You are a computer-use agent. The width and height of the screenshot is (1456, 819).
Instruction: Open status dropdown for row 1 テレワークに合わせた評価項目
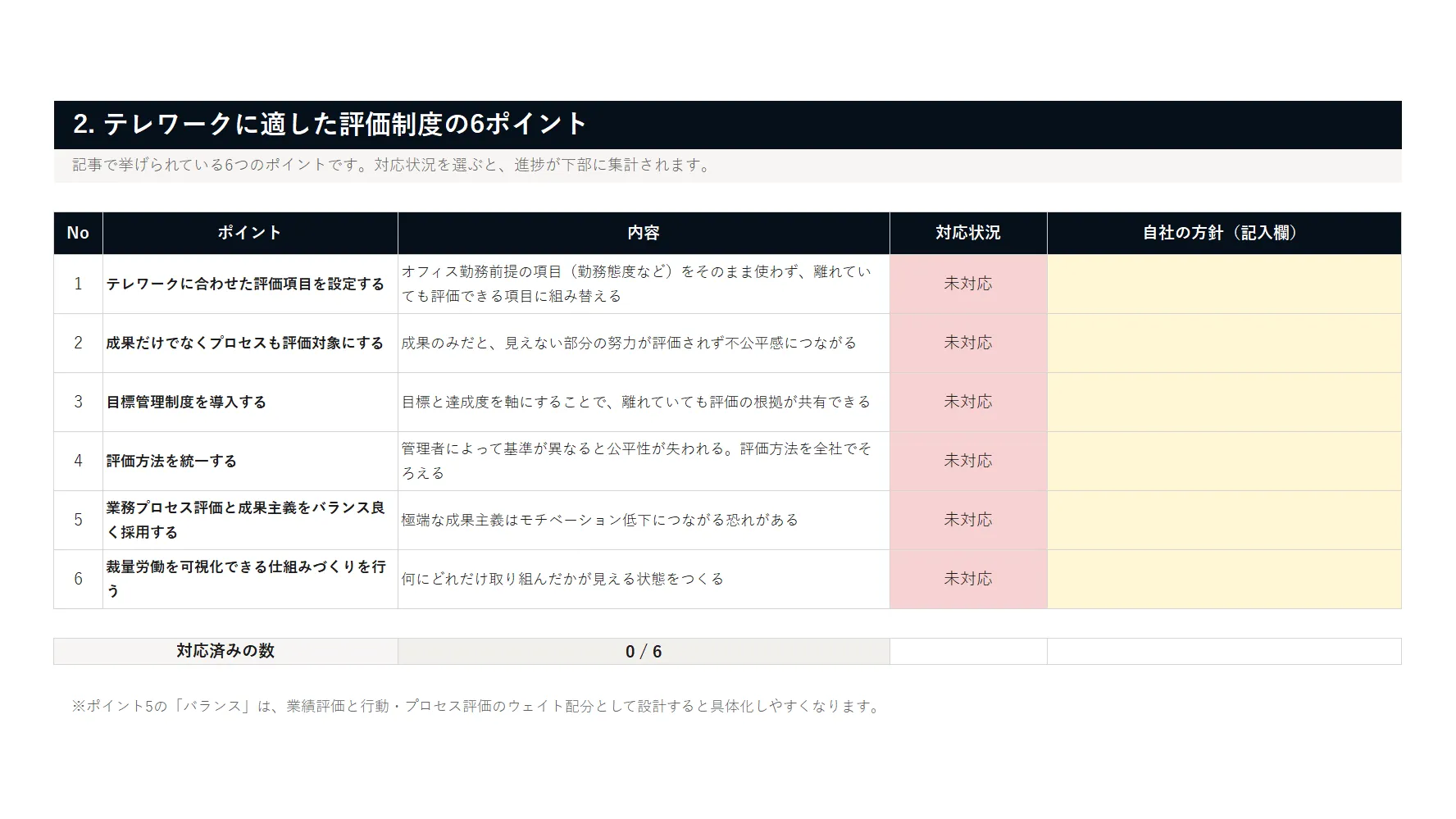coord(968,284)
